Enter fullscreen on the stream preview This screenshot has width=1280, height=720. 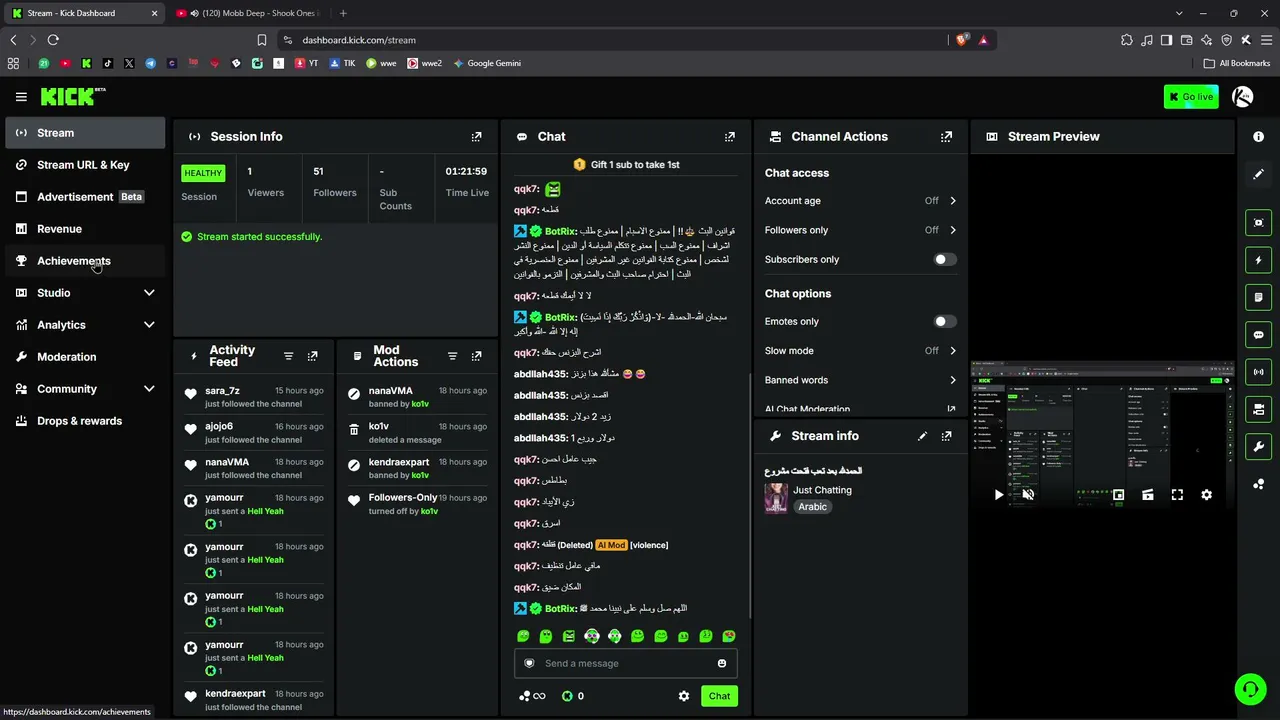coord(1177,494)
